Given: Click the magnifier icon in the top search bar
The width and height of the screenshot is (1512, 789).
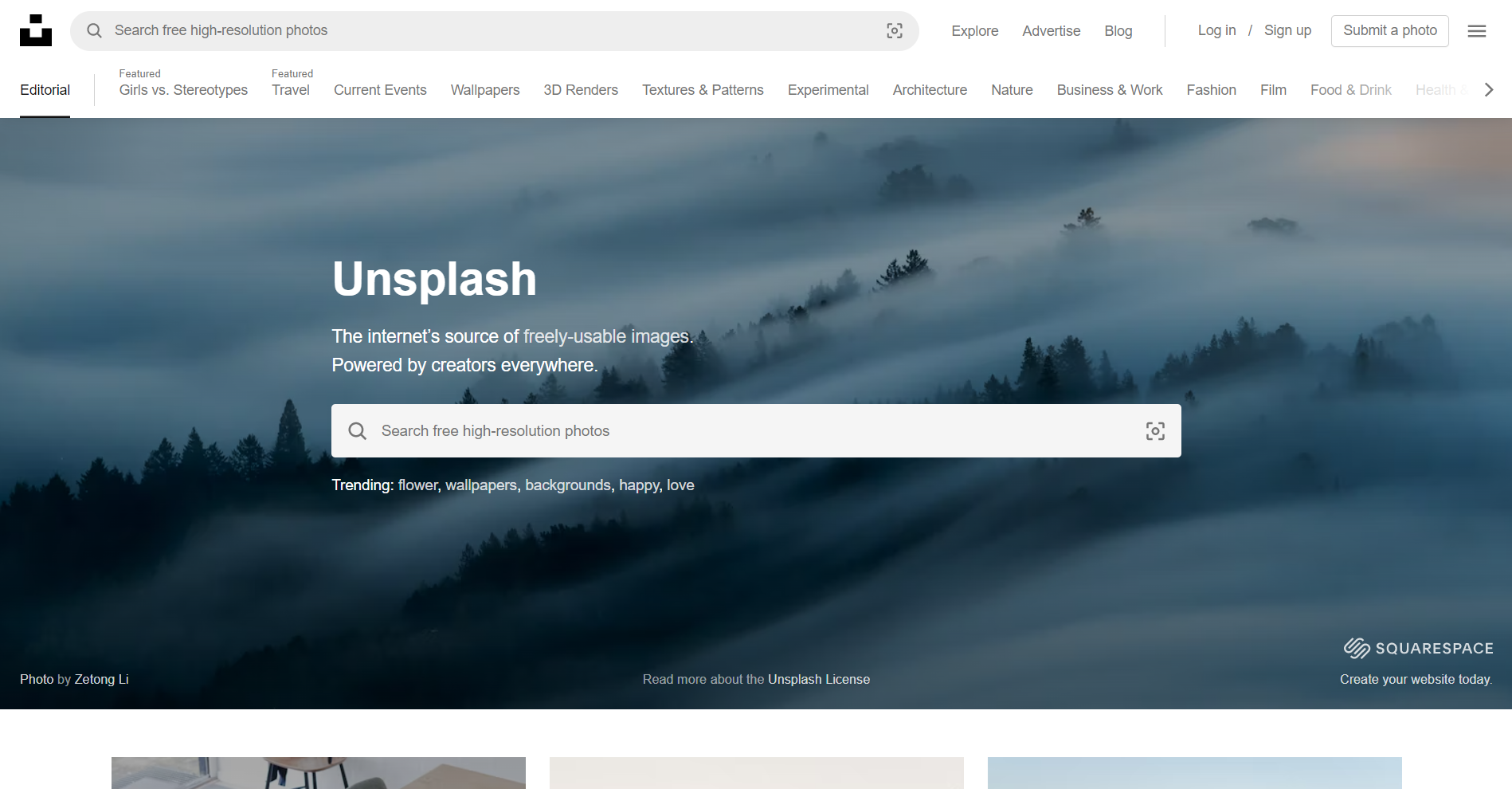Looking at the screenshot, I should (94, 30).
